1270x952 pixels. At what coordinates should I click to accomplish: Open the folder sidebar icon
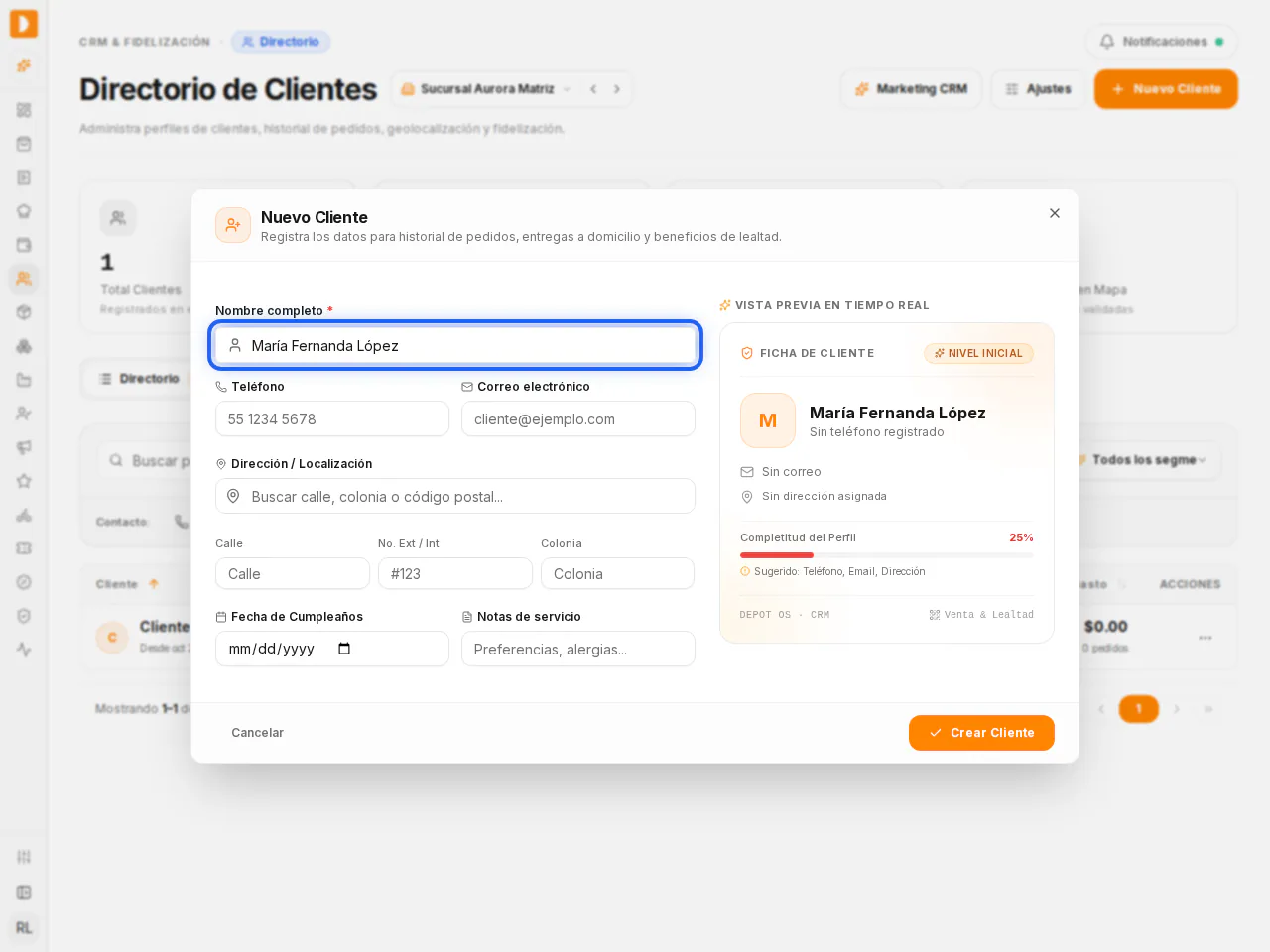coord(24,380)
